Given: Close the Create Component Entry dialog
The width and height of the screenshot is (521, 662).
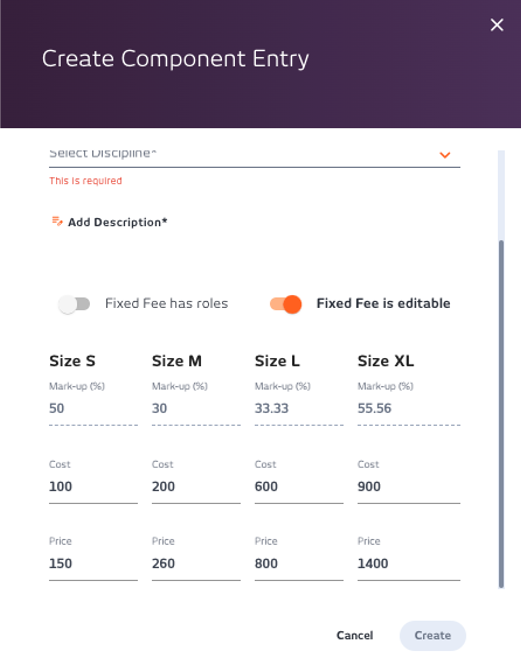Looking at the screenshot, I should [x=497, y=25].
